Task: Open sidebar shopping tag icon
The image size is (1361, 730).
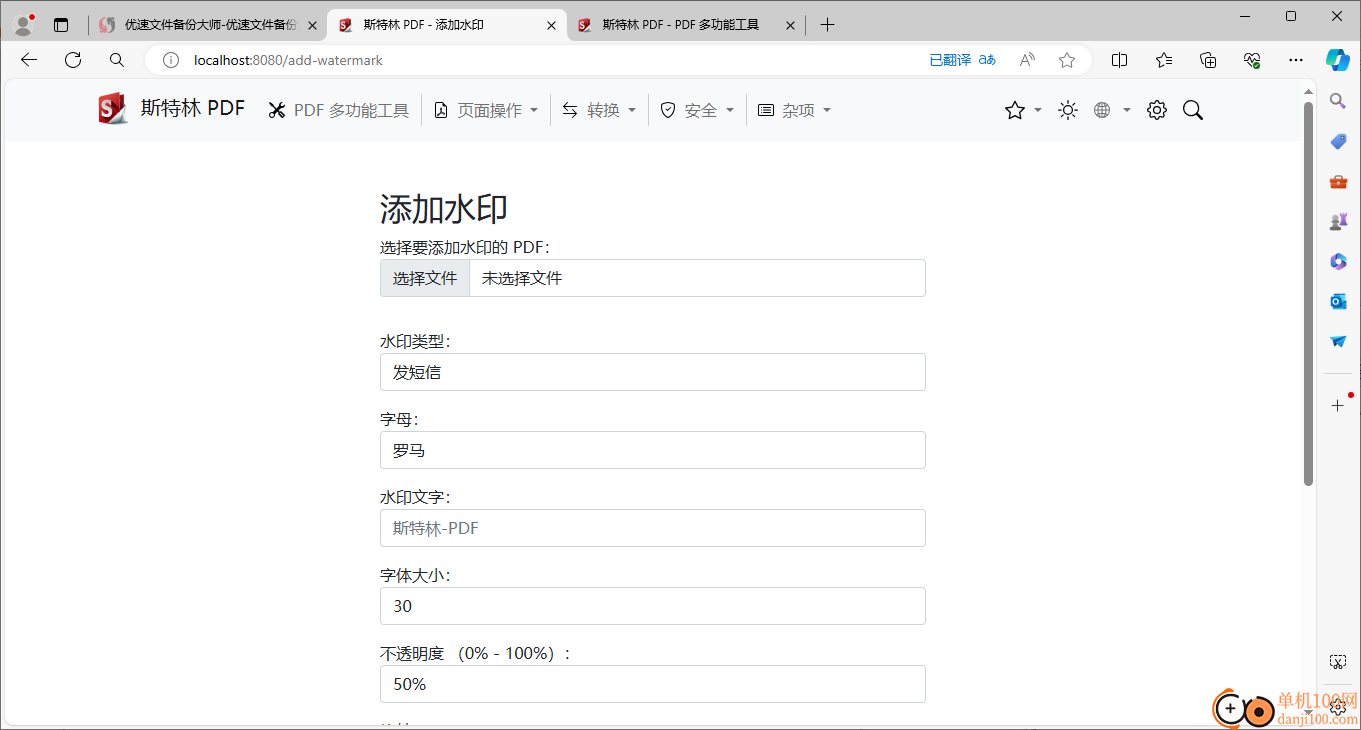Action: pyautogui.click(x=1338, y=141)
